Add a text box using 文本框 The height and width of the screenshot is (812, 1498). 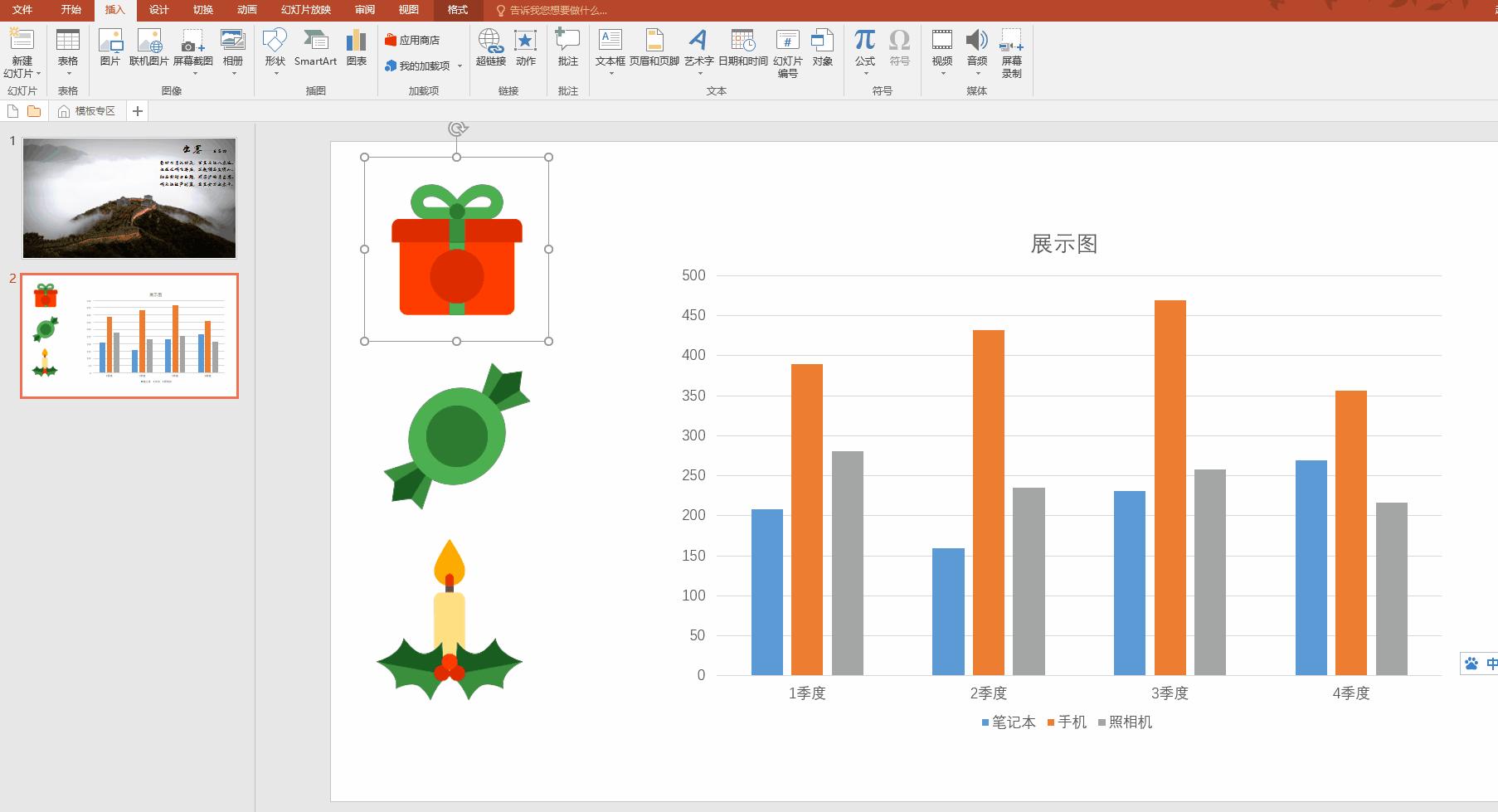pyautogui.click(x=610, y=48)
